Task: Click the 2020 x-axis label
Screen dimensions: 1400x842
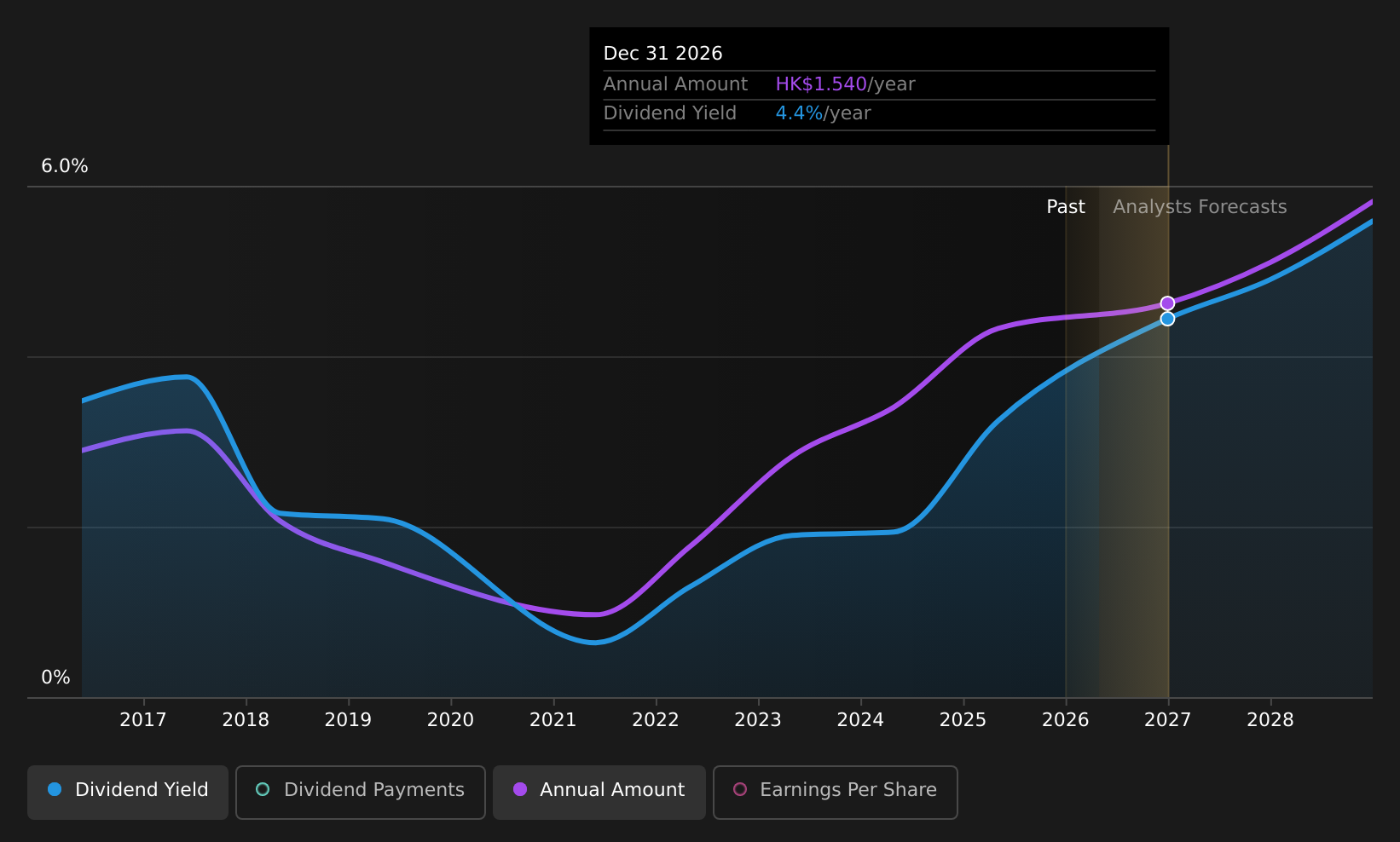Action: coord(450,720)
